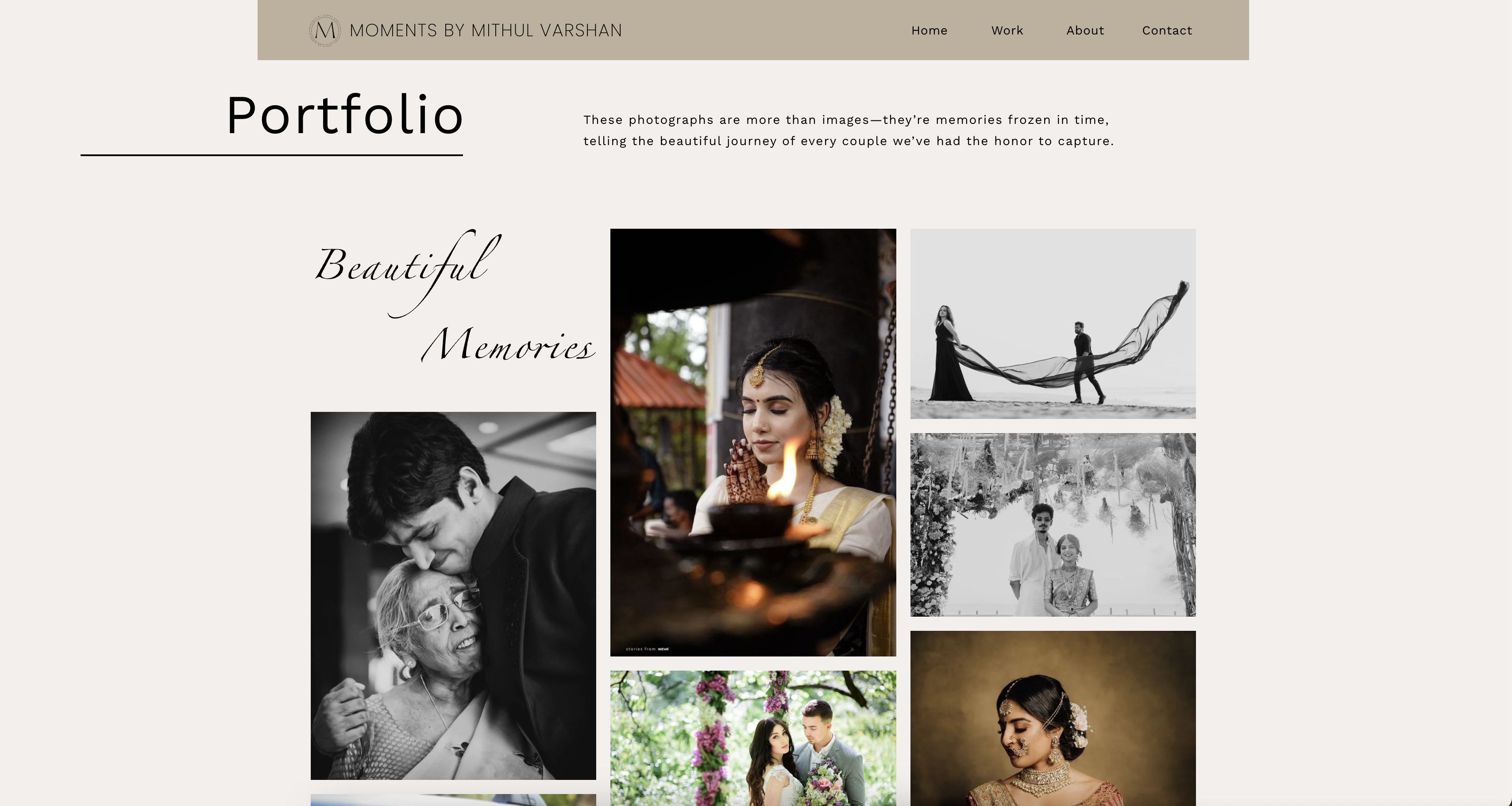Open the About navigation link
1512x806 pixels.
pos(1085,31)
